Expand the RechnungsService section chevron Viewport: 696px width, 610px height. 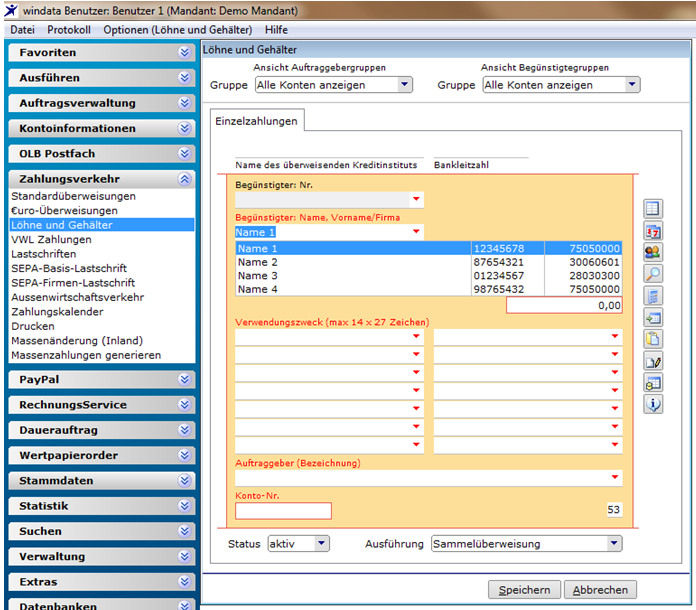[184, 405]
